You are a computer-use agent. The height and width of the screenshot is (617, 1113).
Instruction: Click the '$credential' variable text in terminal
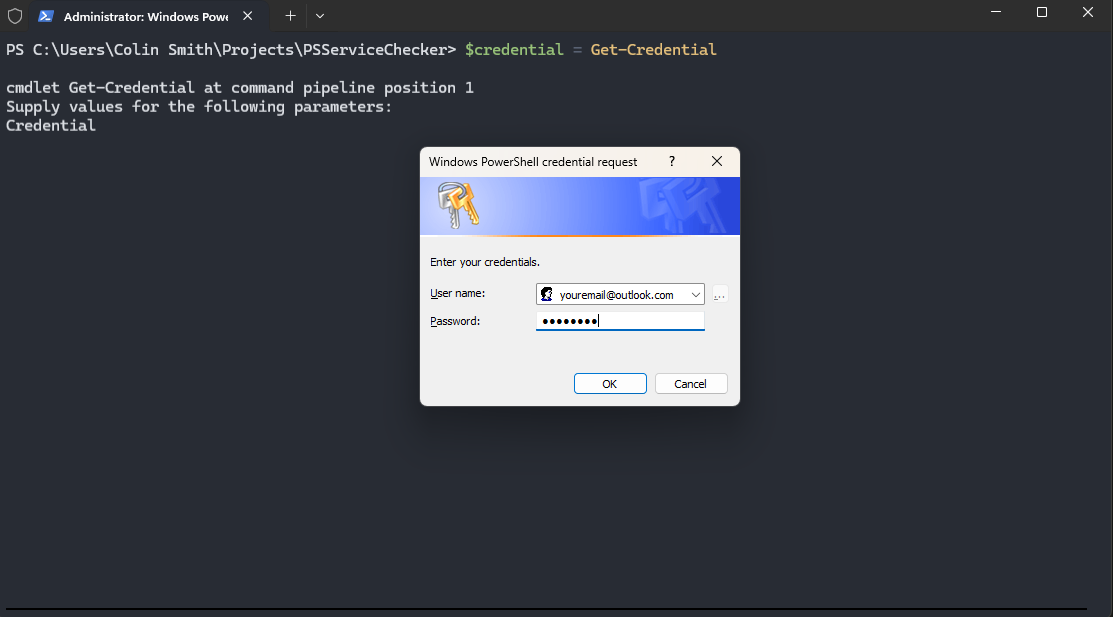514,50
